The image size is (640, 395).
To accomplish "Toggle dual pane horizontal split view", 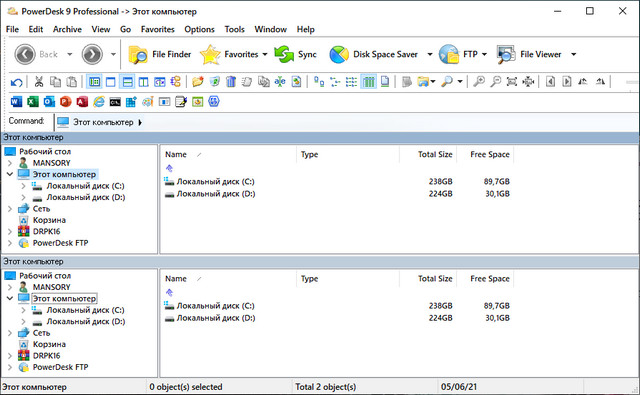I will click(x=127, y=82).
